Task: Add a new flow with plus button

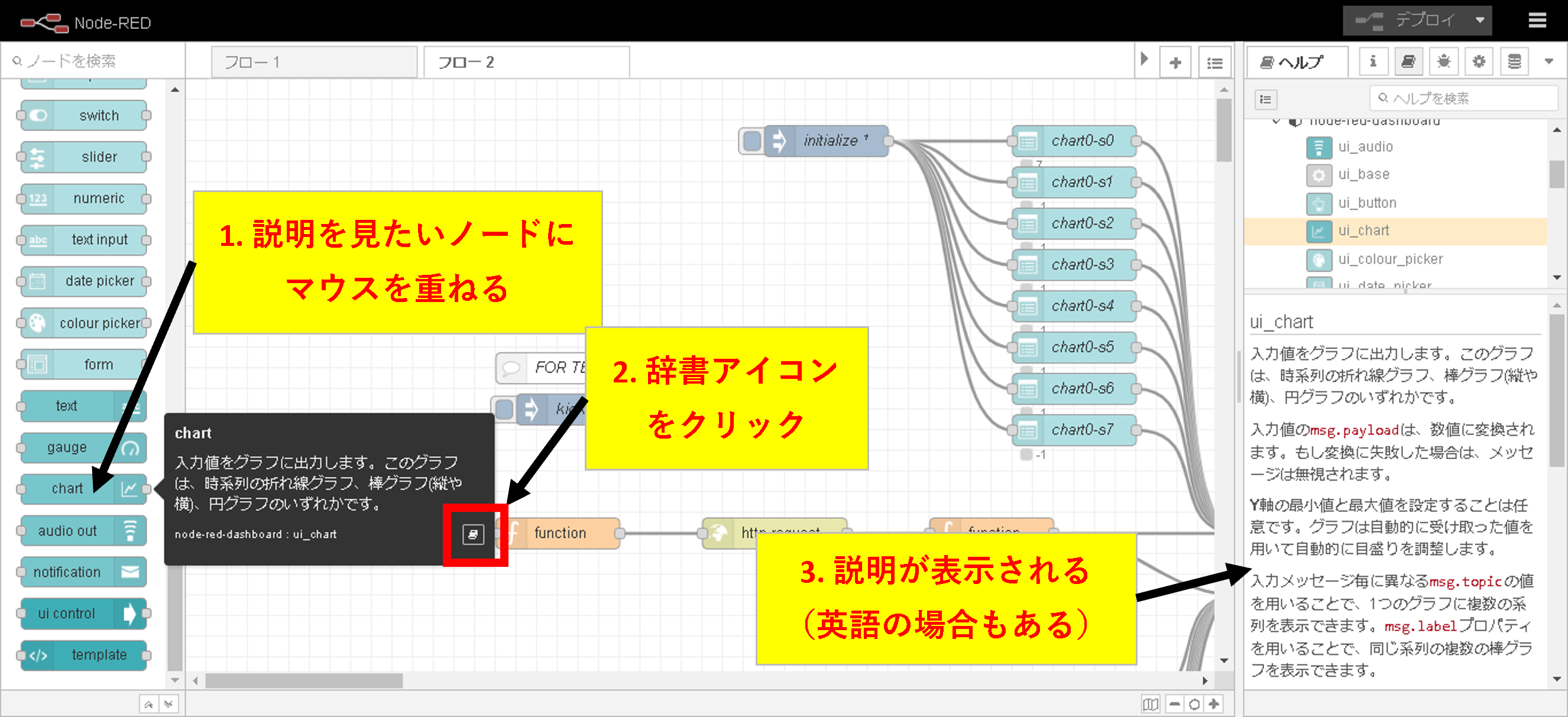Action: tap(1175, 62)
